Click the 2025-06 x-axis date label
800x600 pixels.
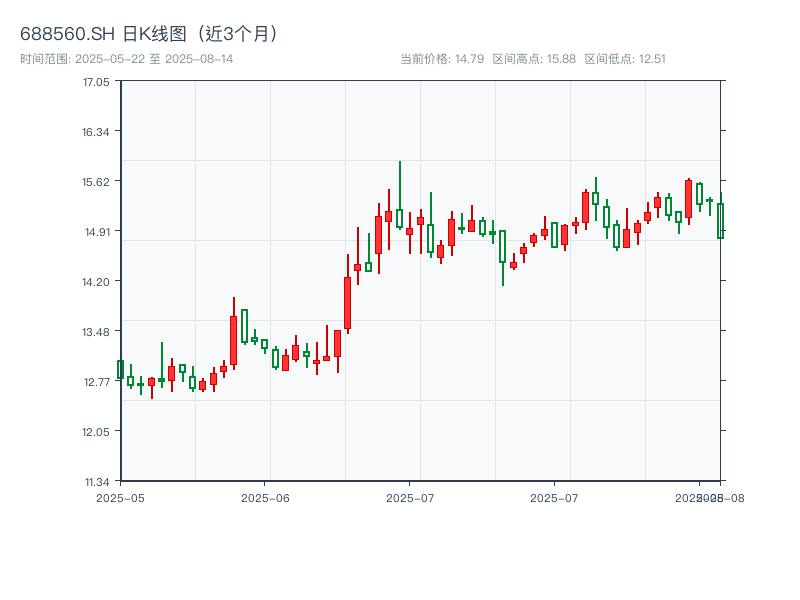265,497
